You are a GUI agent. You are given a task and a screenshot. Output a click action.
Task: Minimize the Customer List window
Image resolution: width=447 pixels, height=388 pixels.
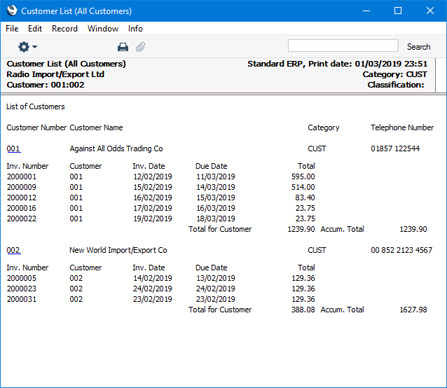click(x=366, y=11)
